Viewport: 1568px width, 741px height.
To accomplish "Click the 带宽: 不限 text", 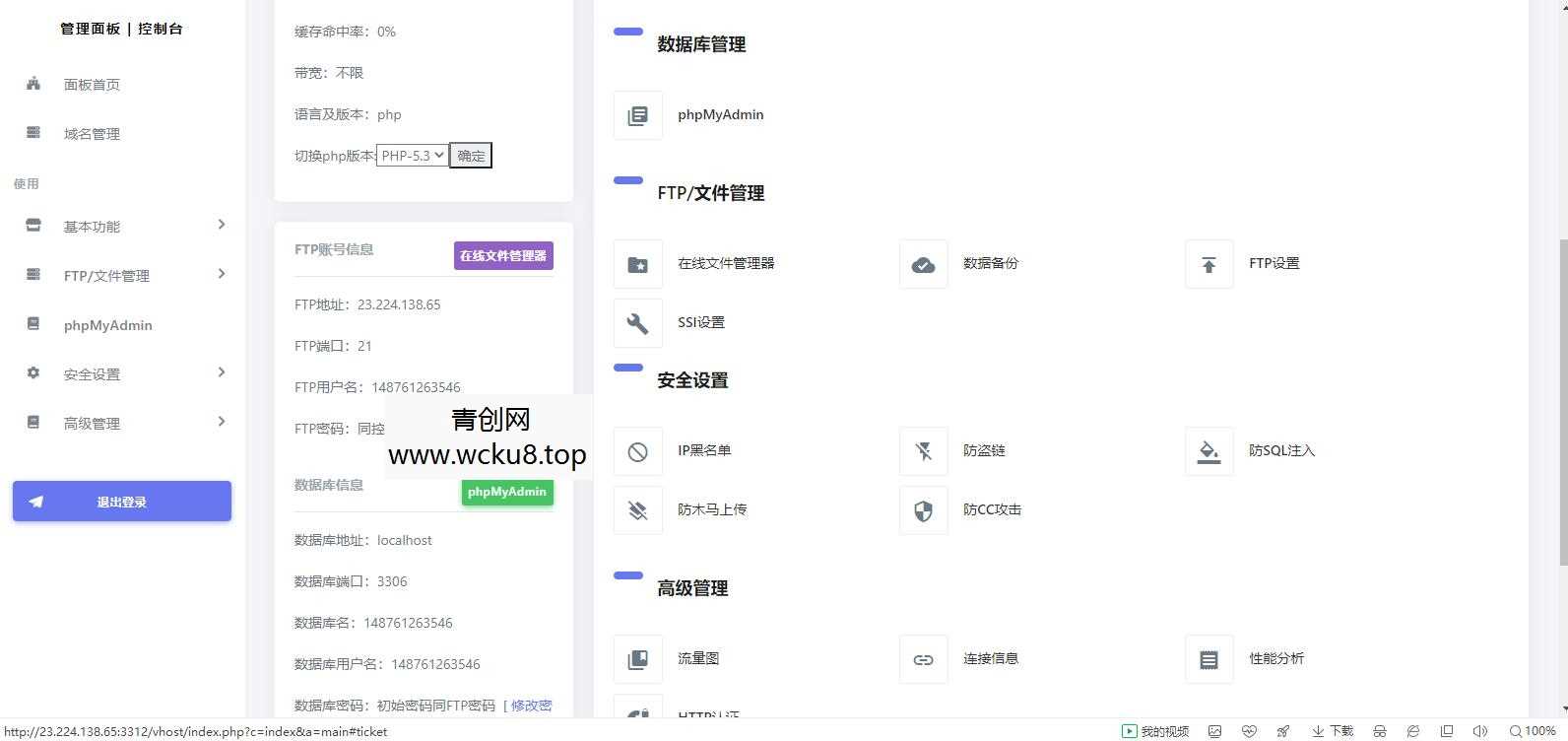I will coord(329,73).
